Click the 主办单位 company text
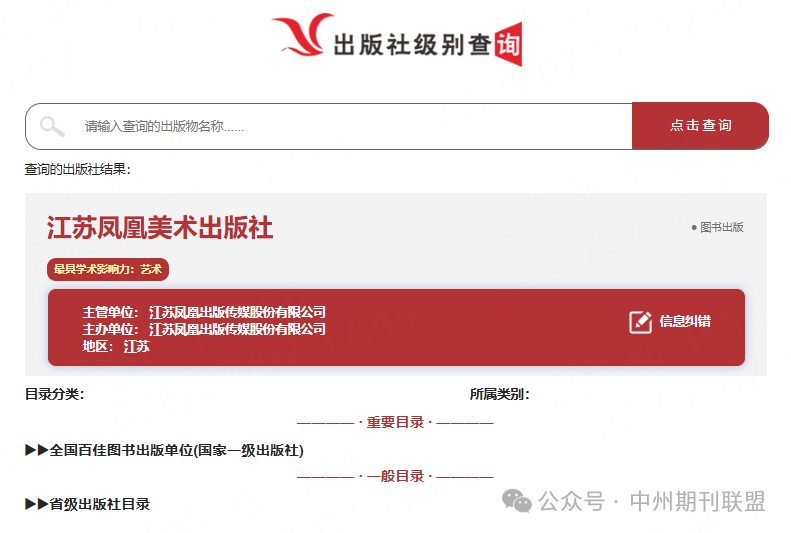The width and height of the screenshot is (791, 533). coord(237,329)
